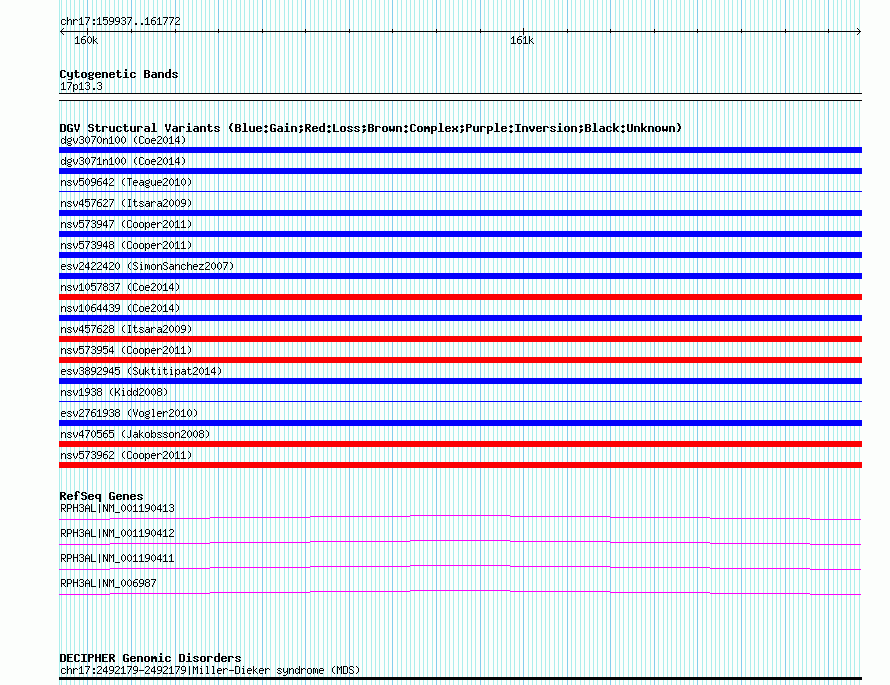Viewport: 890px width, 685px height.
Task: Click red loss bar under nsv470565
Action: [x=460, y=444]
